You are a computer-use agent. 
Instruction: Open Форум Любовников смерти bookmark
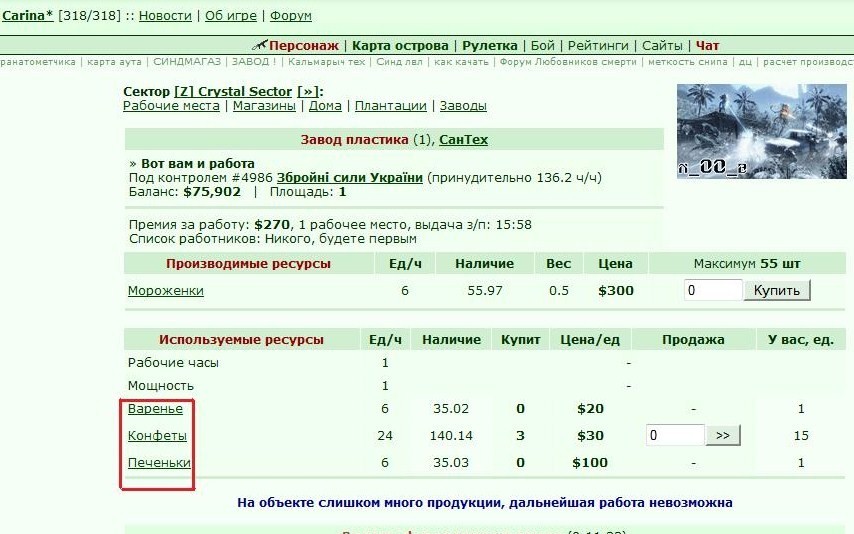[x=568, y=62]
